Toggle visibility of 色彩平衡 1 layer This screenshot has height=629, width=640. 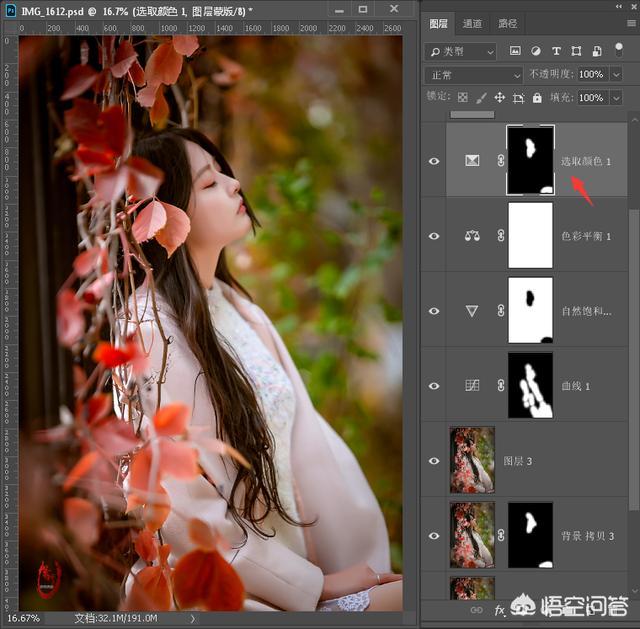[x=434, y=236]
